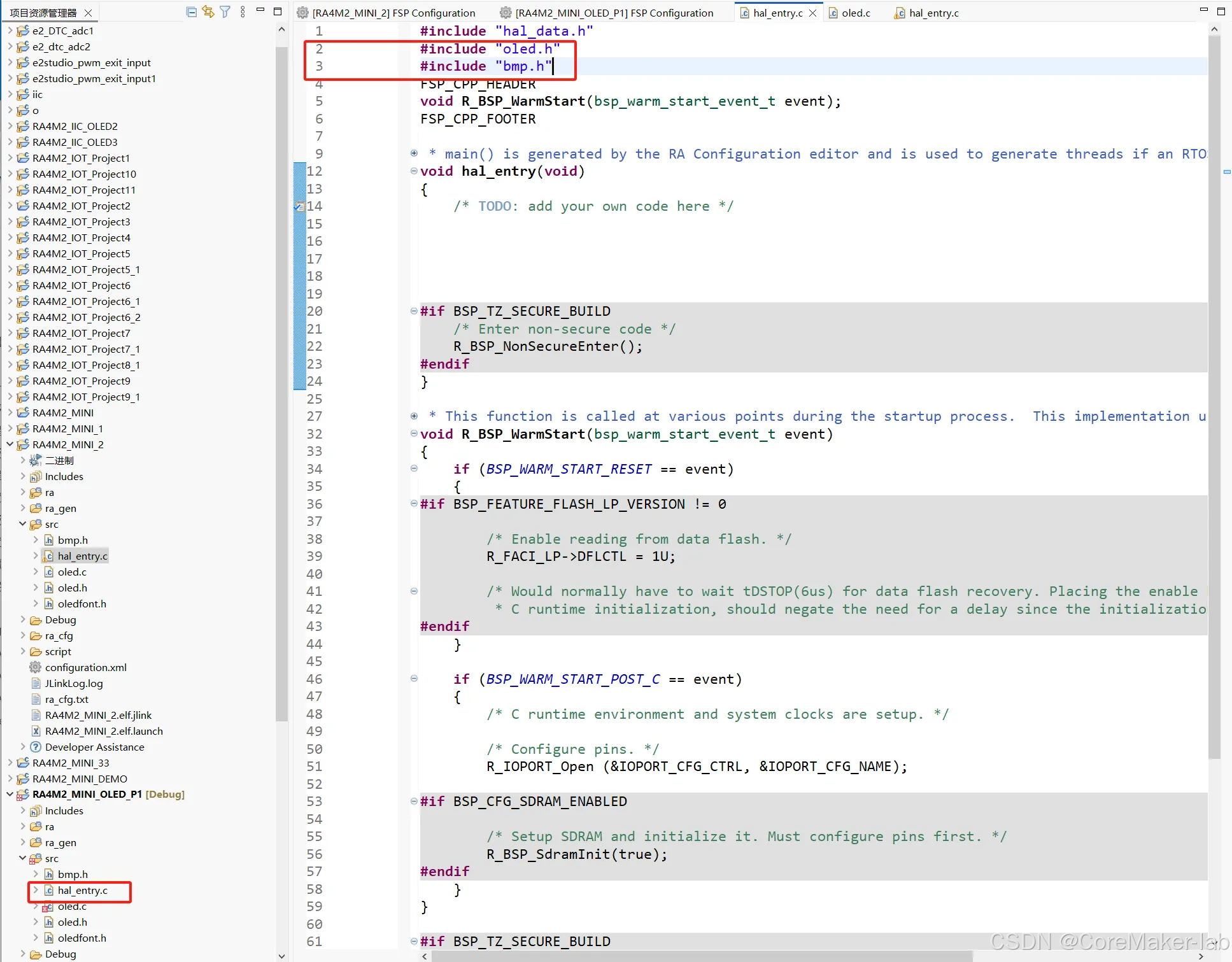Close the active hal_entry.c editor tab

point(812,13)
